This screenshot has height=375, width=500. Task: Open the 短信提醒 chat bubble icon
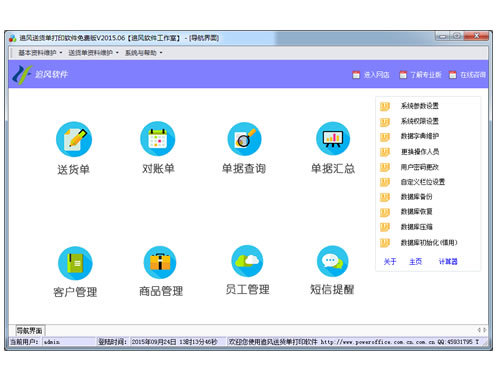[332, 261]
